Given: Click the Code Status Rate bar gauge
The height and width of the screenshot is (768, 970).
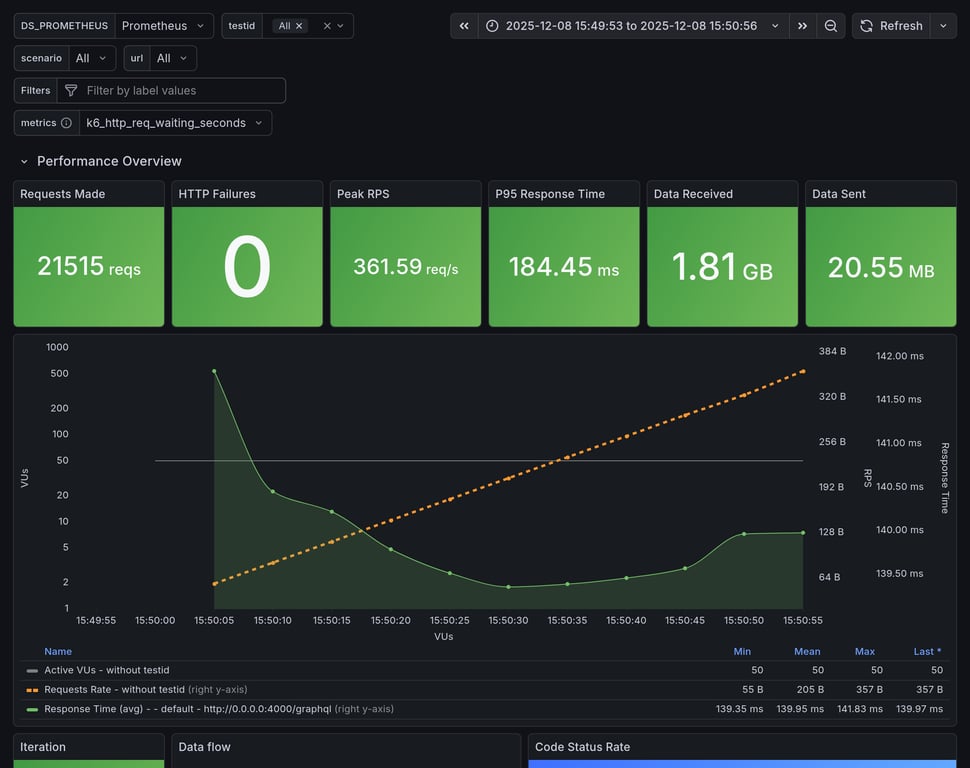Looking at the screenshot, I should coord(740,765).
